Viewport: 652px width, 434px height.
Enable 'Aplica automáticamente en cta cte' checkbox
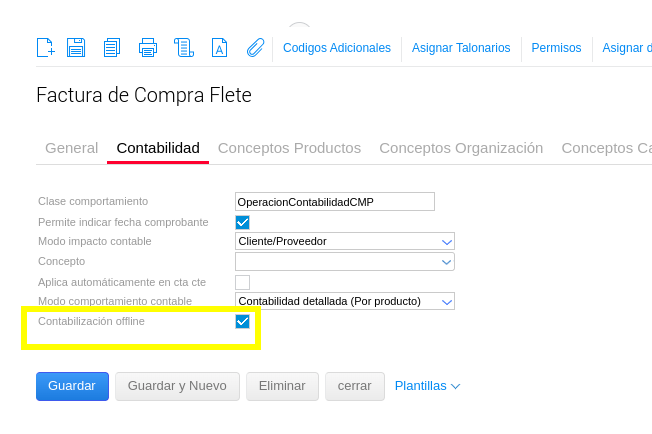242,282
